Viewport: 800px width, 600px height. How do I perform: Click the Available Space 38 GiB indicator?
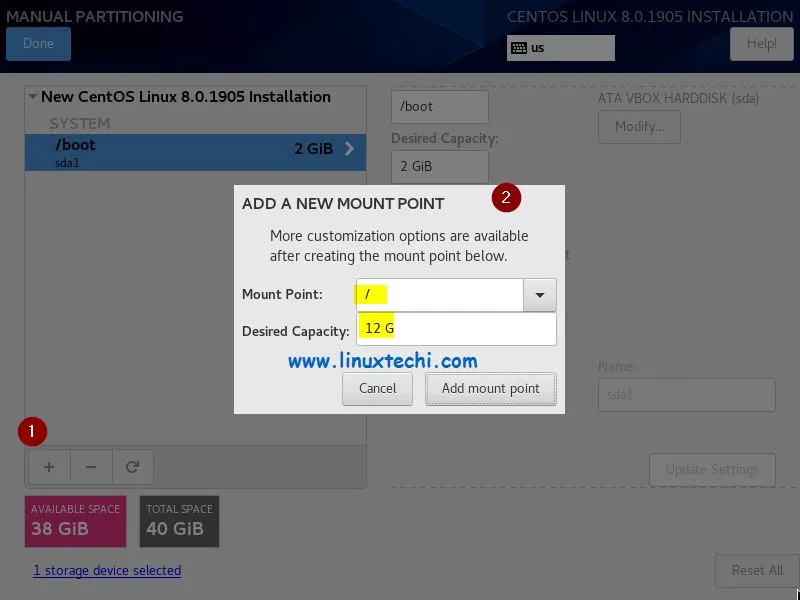(74, 521)
